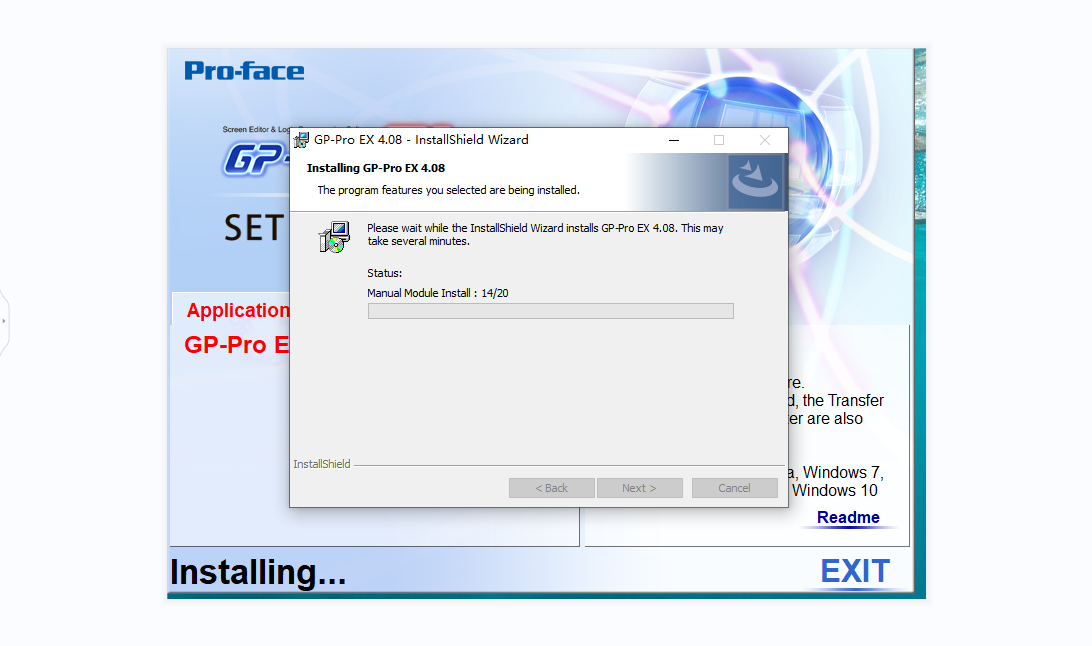The height and width of the screenshot is (646, 1092).
Task: Click the Pro-face logo
Action: pos(244,70)
